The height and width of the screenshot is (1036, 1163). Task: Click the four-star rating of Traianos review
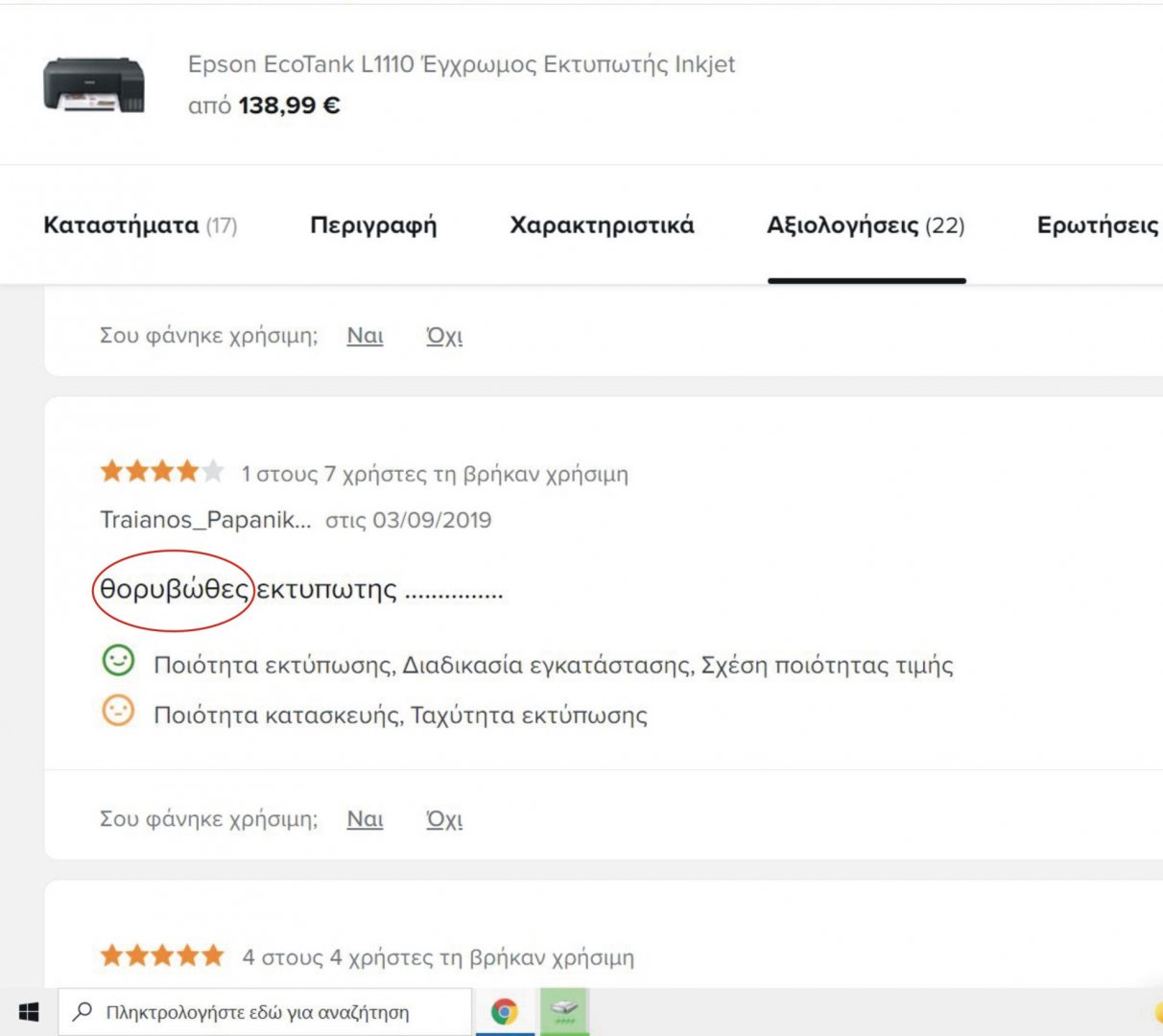tap(162, 471)
